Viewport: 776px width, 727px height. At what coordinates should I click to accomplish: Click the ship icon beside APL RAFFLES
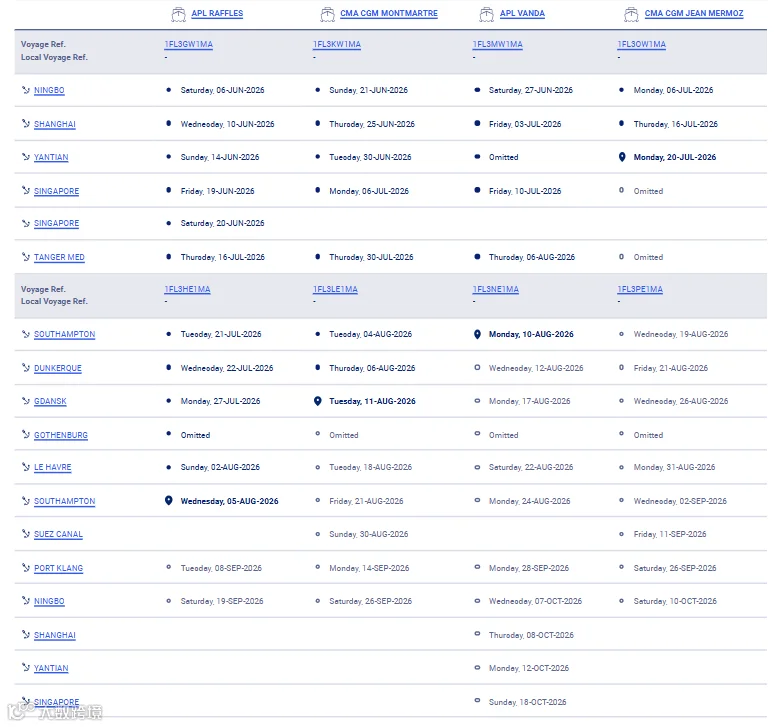(178, 14)
